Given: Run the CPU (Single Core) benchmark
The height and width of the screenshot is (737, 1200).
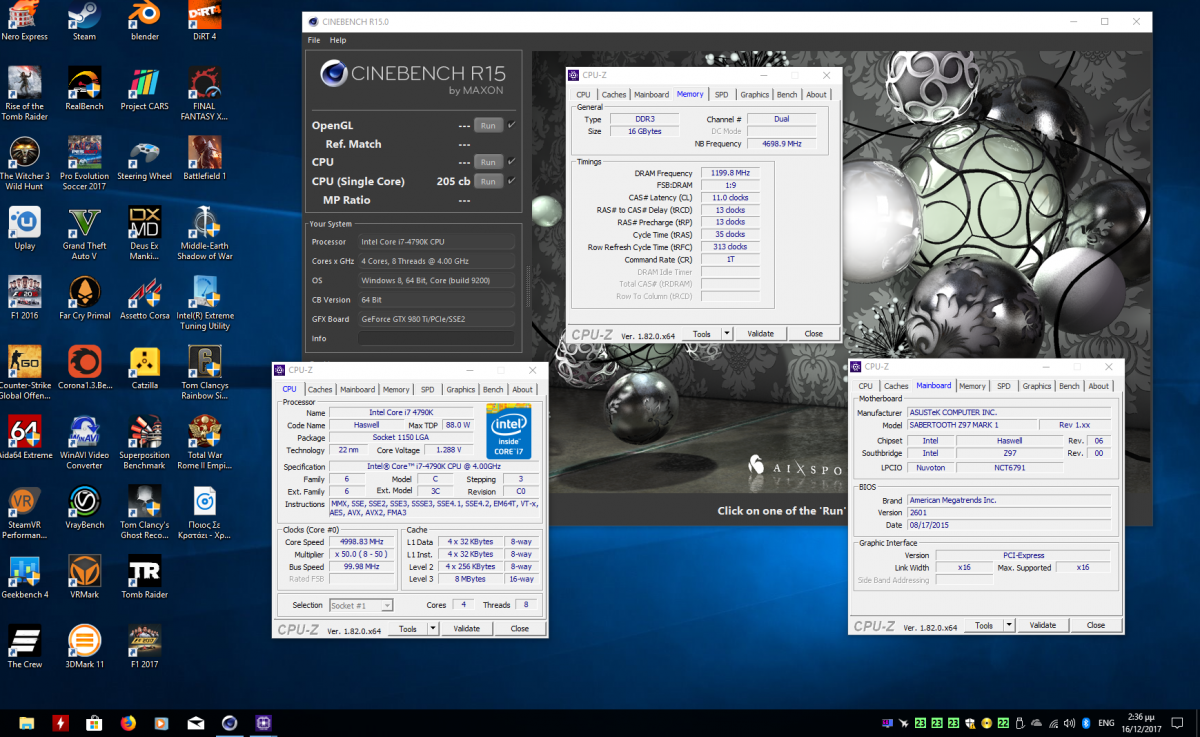Looking at the screenshot, I should 488,181.
